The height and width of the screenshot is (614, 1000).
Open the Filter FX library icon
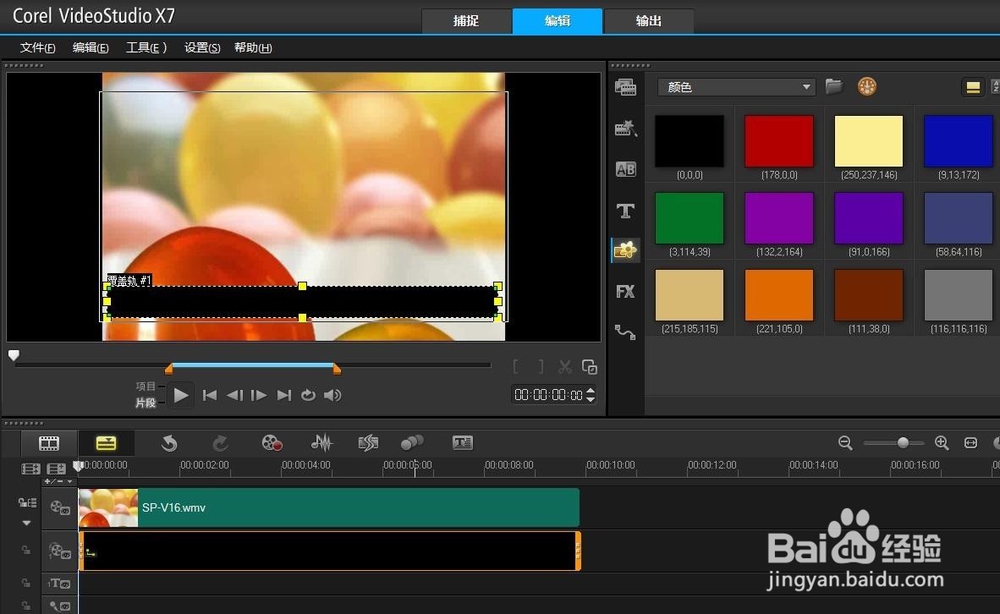click(625, 291)
